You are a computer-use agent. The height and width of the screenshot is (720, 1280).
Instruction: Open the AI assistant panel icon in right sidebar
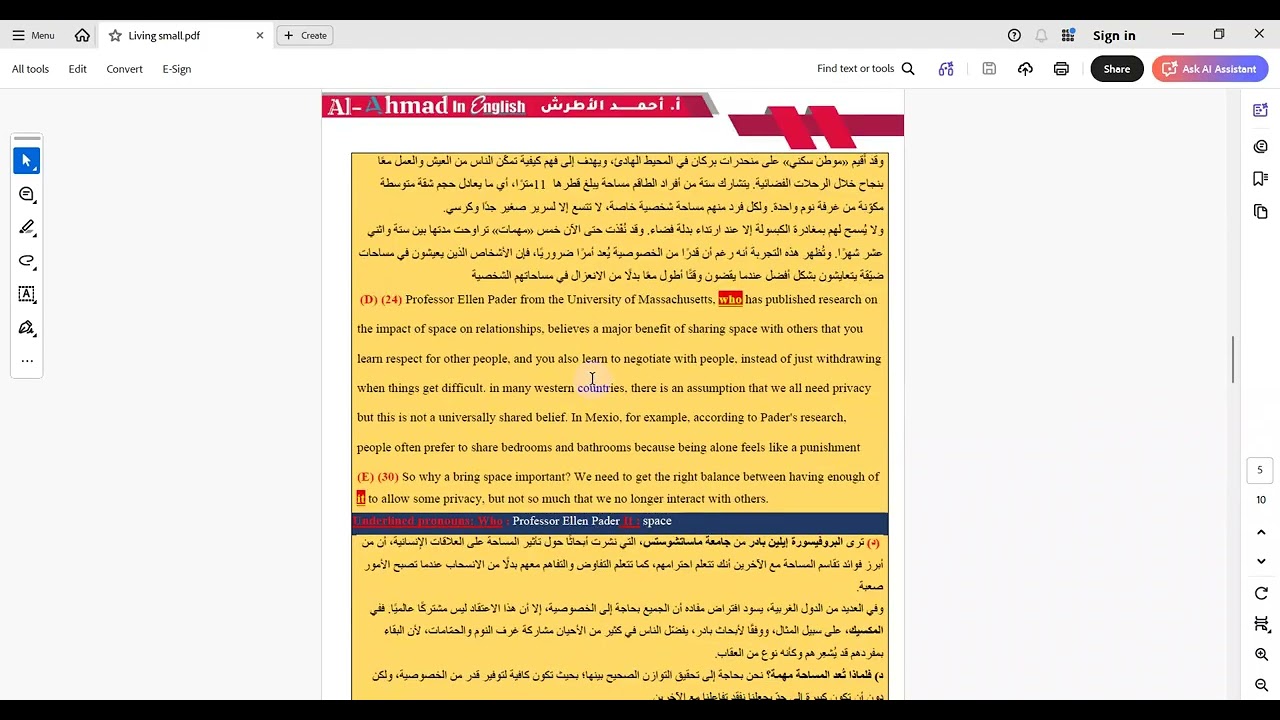pos(1260,110)
